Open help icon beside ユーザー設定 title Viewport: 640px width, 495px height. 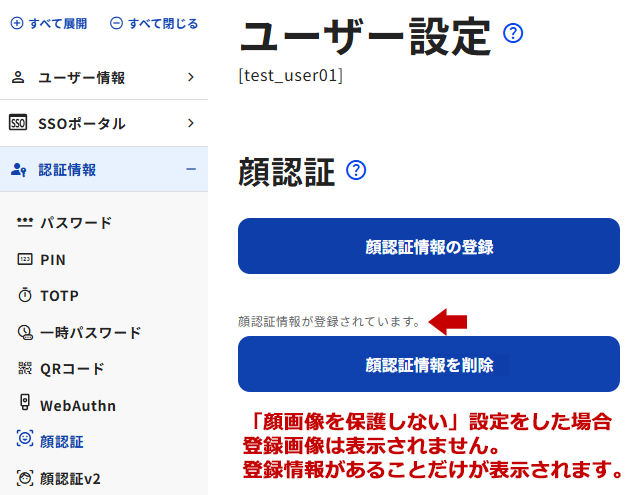point(514,34)
